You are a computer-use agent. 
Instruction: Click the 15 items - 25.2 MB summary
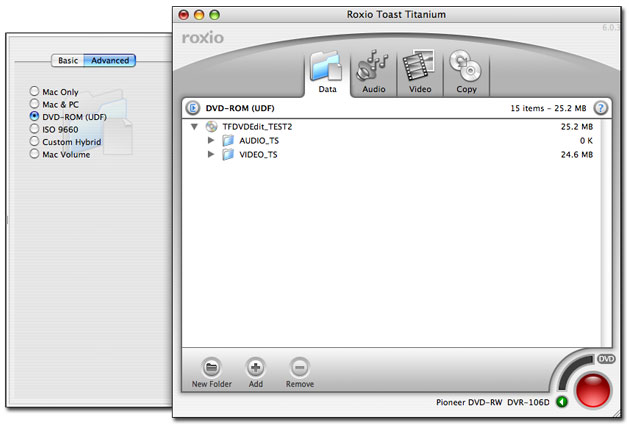[x=548, y=108]
